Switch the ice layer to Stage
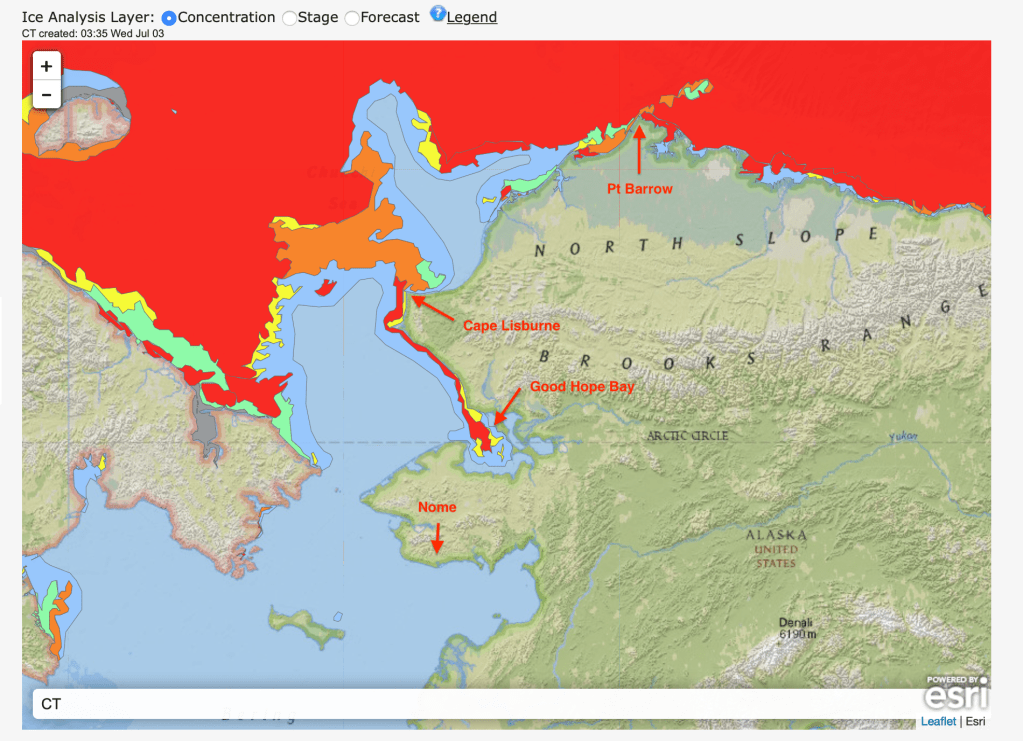 point(290,18)
